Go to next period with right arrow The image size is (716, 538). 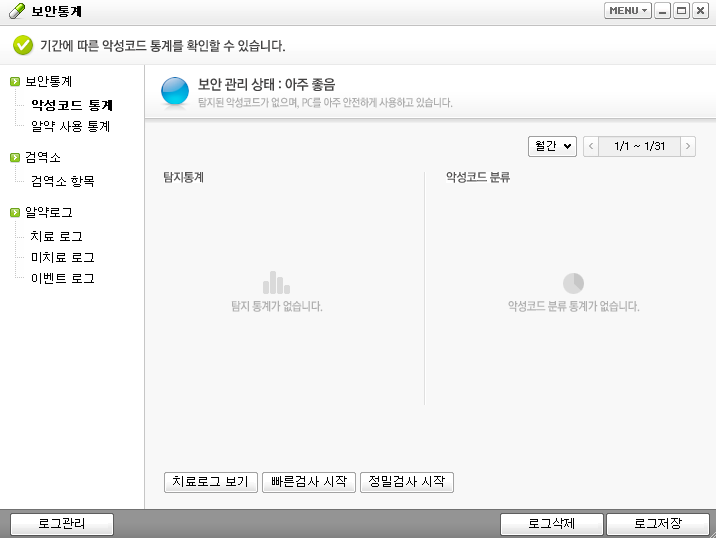pyautogui.click(x=688, y=146)
